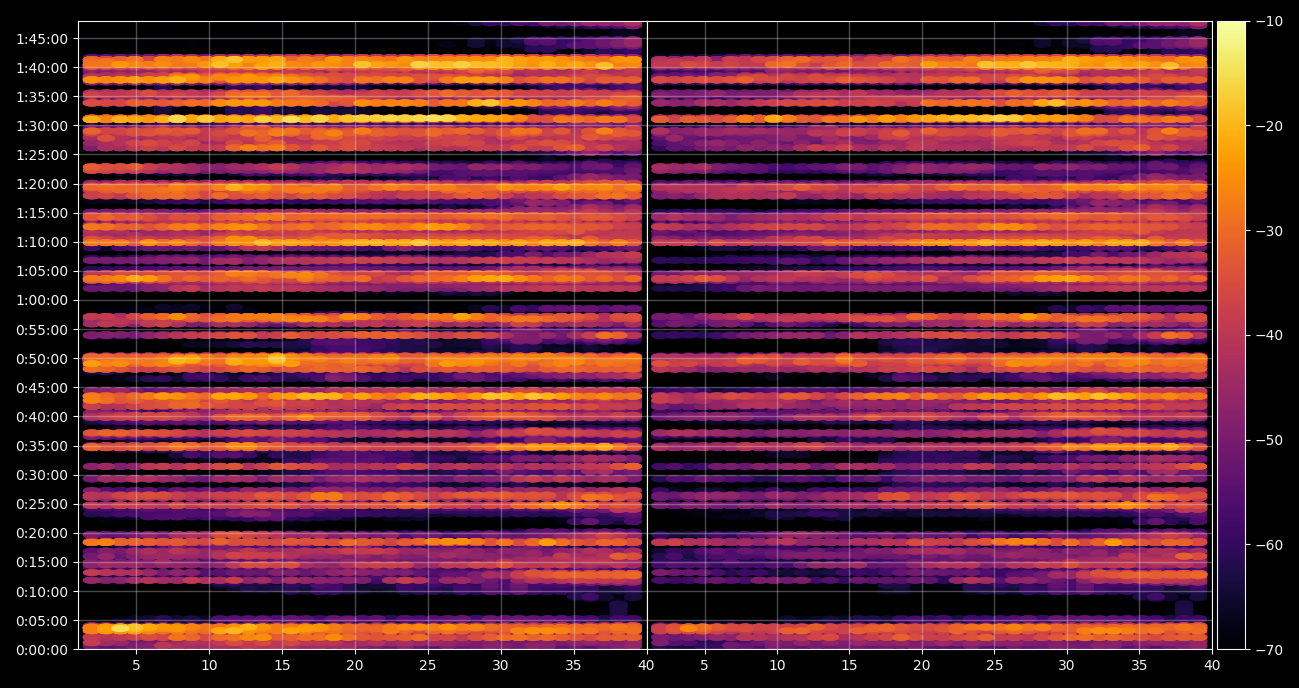
Task: Click x-axis label 30 of right heatmap
Action: (1067, 665)
